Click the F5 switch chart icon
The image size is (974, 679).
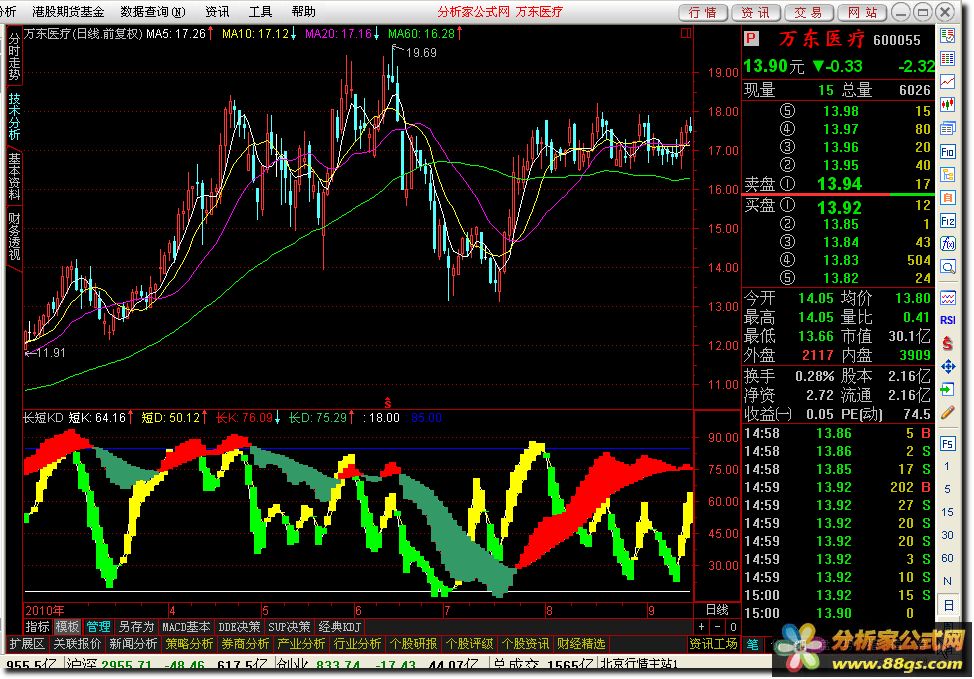[x=947, y=444]
